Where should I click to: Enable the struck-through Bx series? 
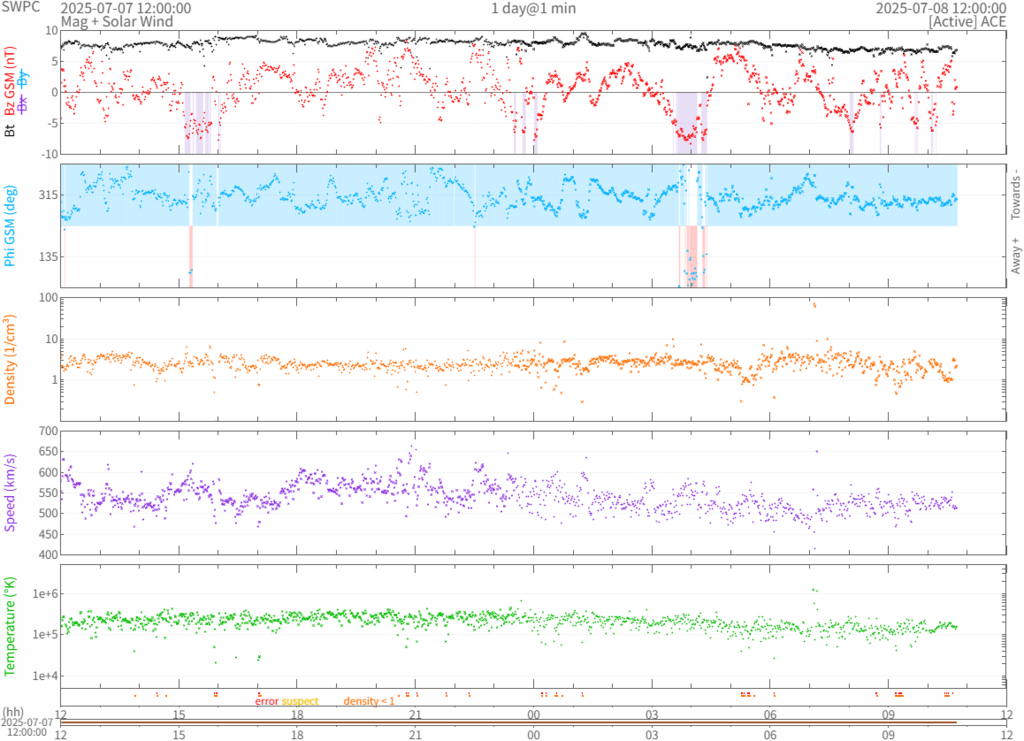point(24,103)
